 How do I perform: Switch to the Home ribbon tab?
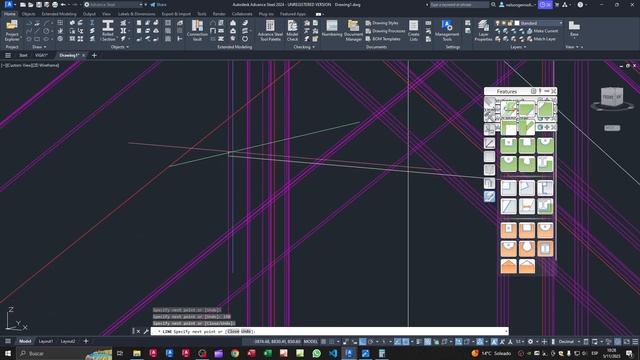click(x=10, y=14)
